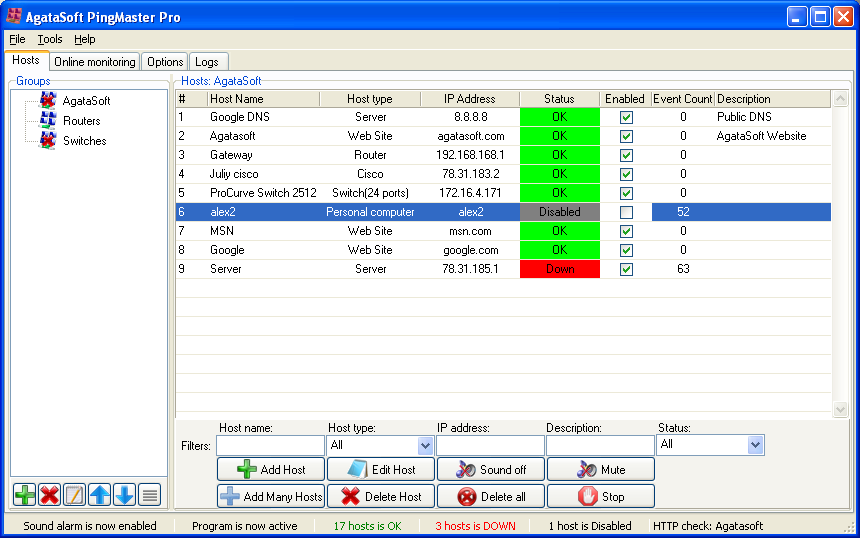Screen dimensions: 860x538
Task: Enable the alex2 host checkbox
Action: [626, 212]
